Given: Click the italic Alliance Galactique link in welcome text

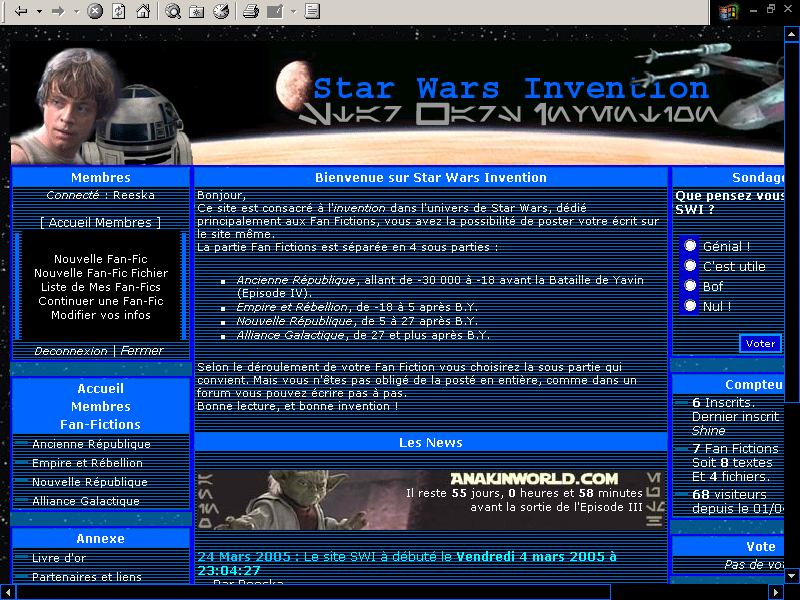Looking at the screenshot, I should coord(290,335).
